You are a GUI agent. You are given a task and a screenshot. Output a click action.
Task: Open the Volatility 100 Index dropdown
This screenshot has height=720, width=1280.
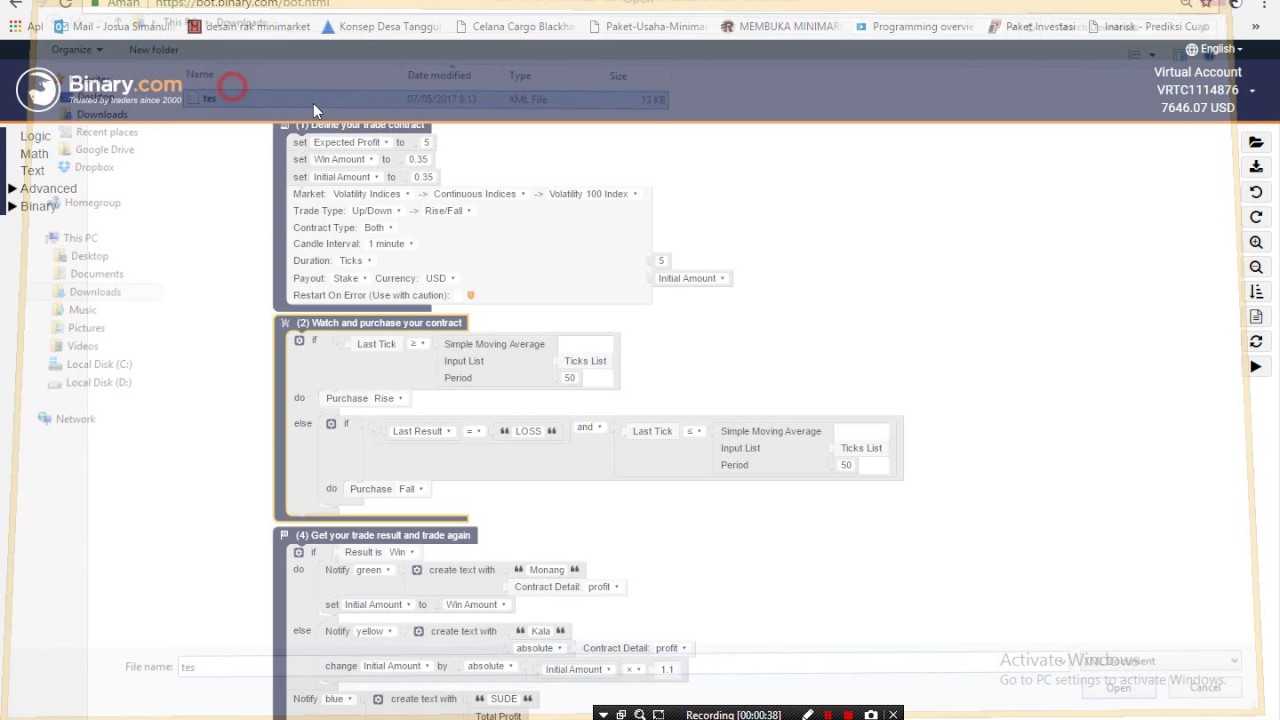pos(593,194)
